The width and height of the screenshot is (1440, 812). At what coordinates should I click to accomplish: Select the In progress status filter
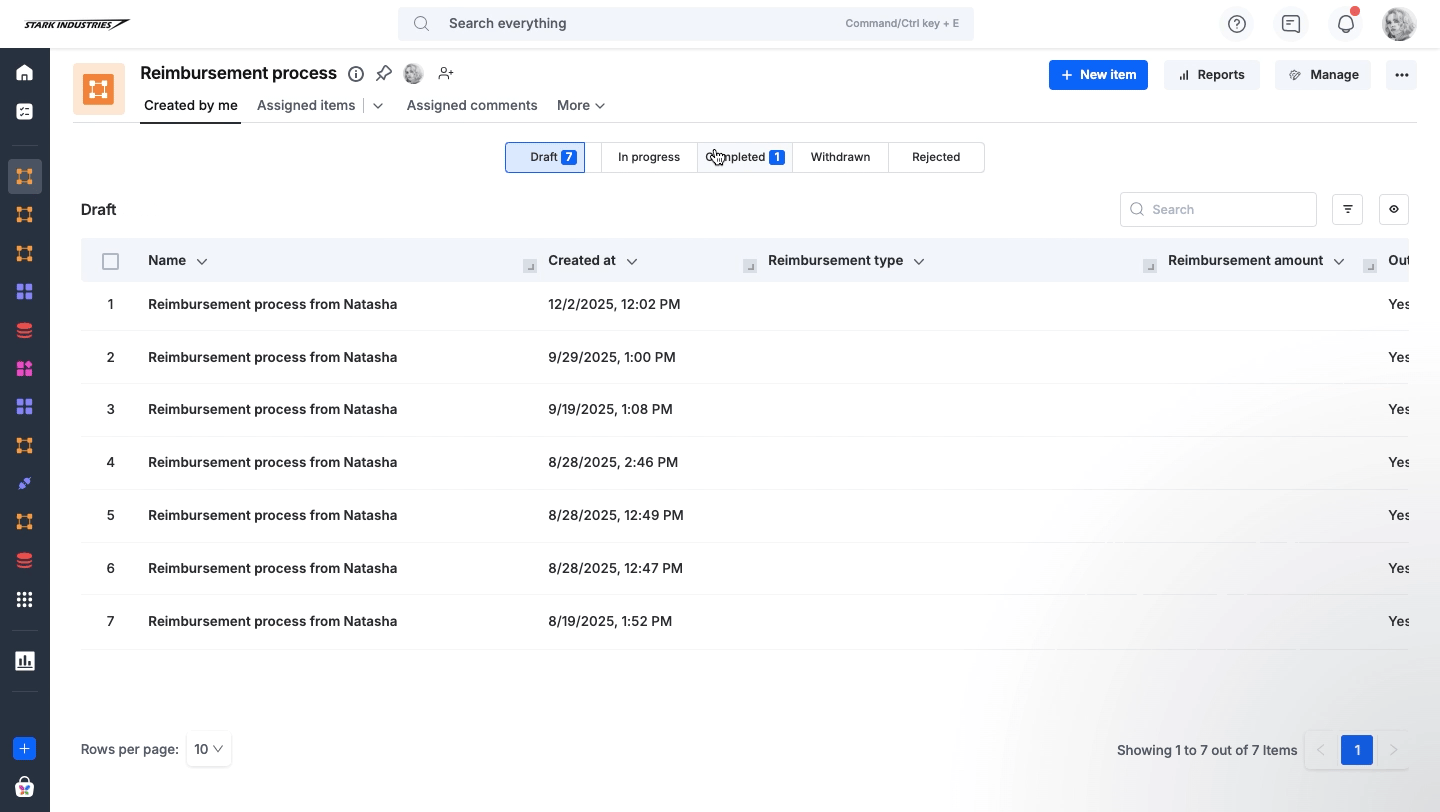(648, 157)
